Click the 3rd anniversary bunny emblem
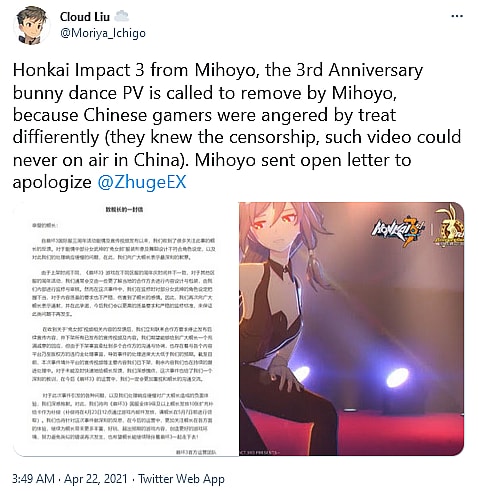Screen dimensions: 478x491 pos(449,226)
